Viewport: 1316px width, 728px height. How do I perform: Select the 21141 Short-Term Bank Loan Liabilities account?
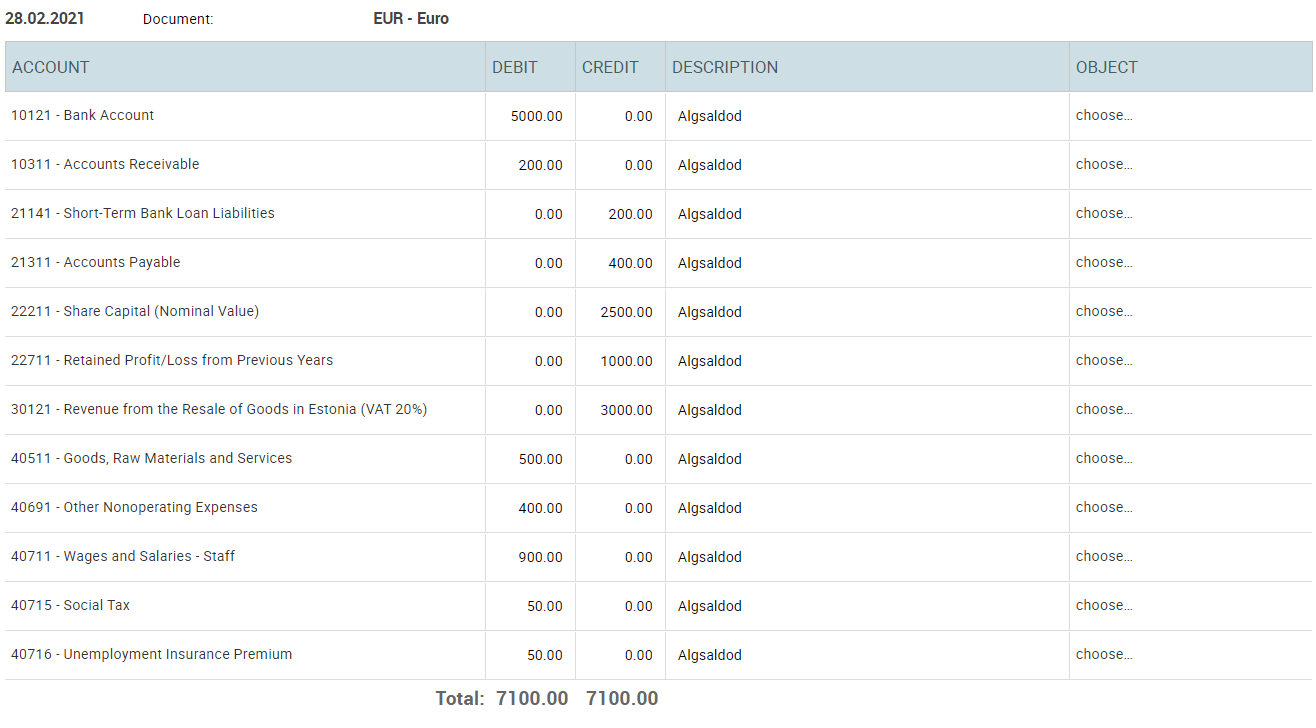[143, 213]
